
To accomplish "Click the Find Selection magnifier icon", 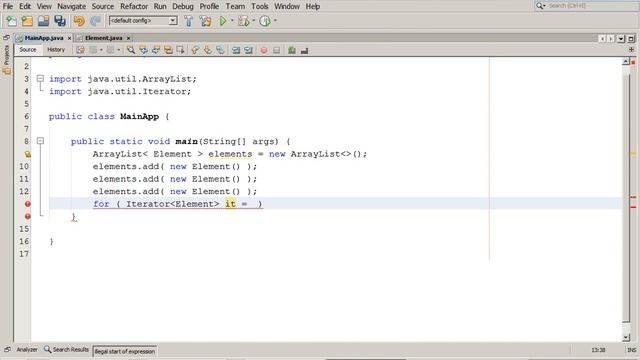I will pyautogui.click(x=131, y=50).
